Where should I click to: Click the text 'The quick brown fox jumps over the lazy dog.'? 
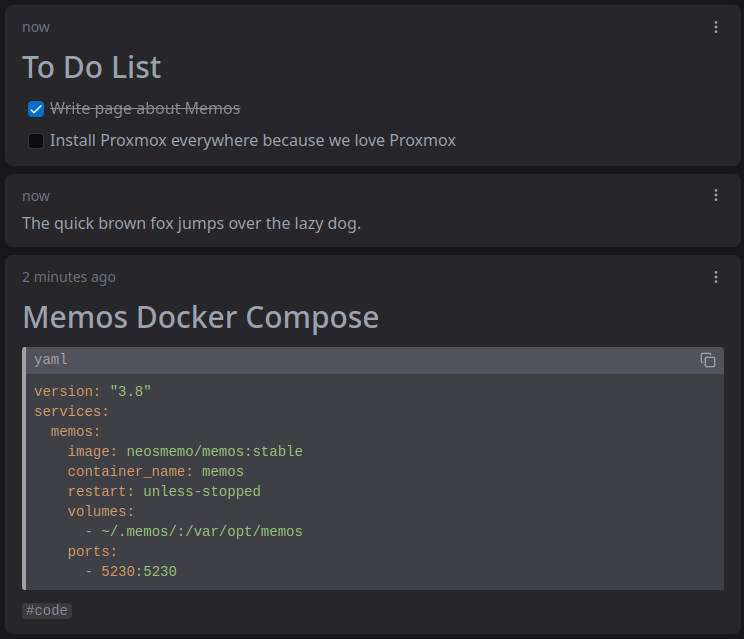(x=192, y=223)
